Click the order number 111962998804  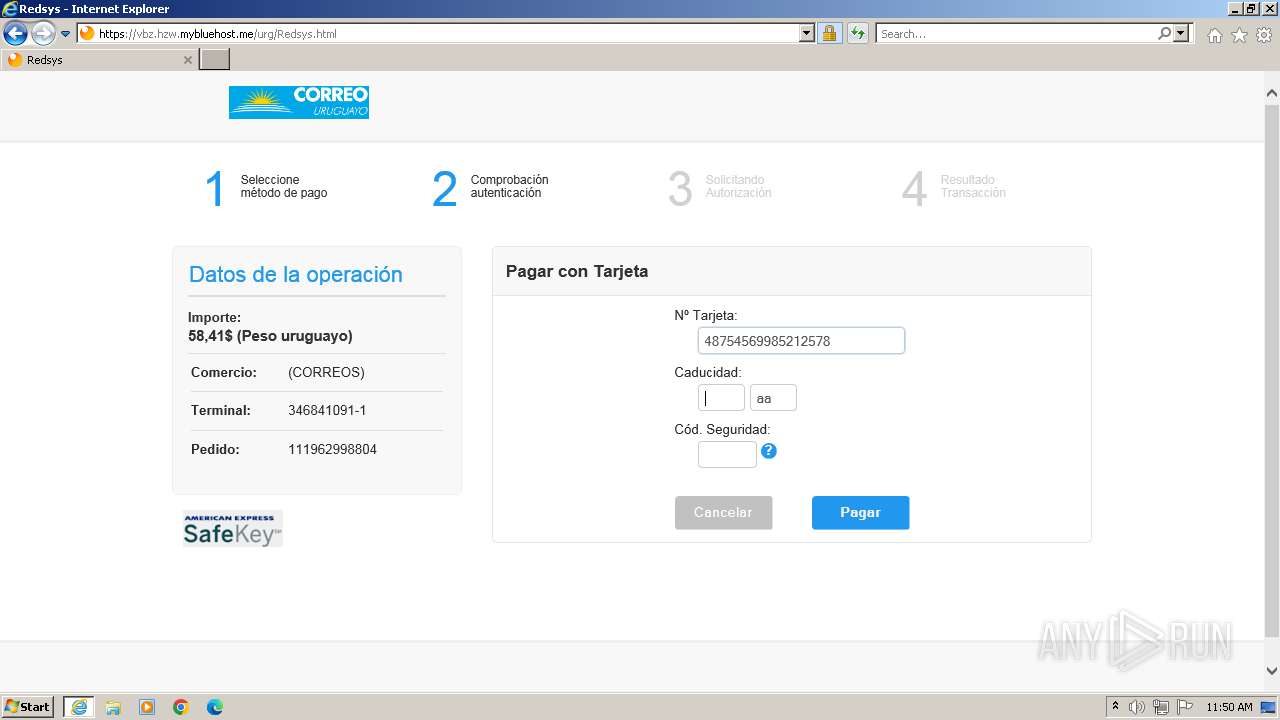[x=332, y=449]
